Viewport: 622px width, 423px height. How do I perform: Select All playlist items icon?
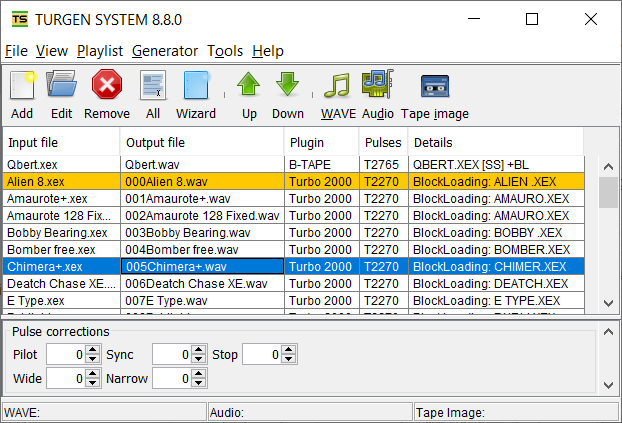click(x=153, y=85)
